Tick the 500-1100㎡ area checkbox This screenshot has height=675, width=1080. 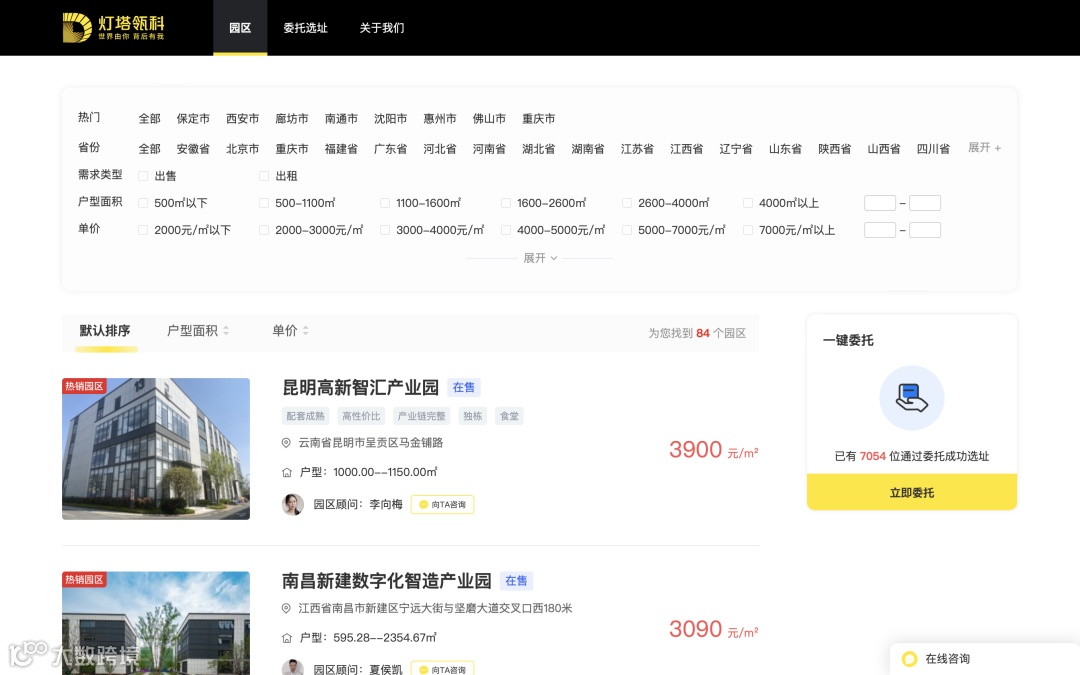pos(264,203)
